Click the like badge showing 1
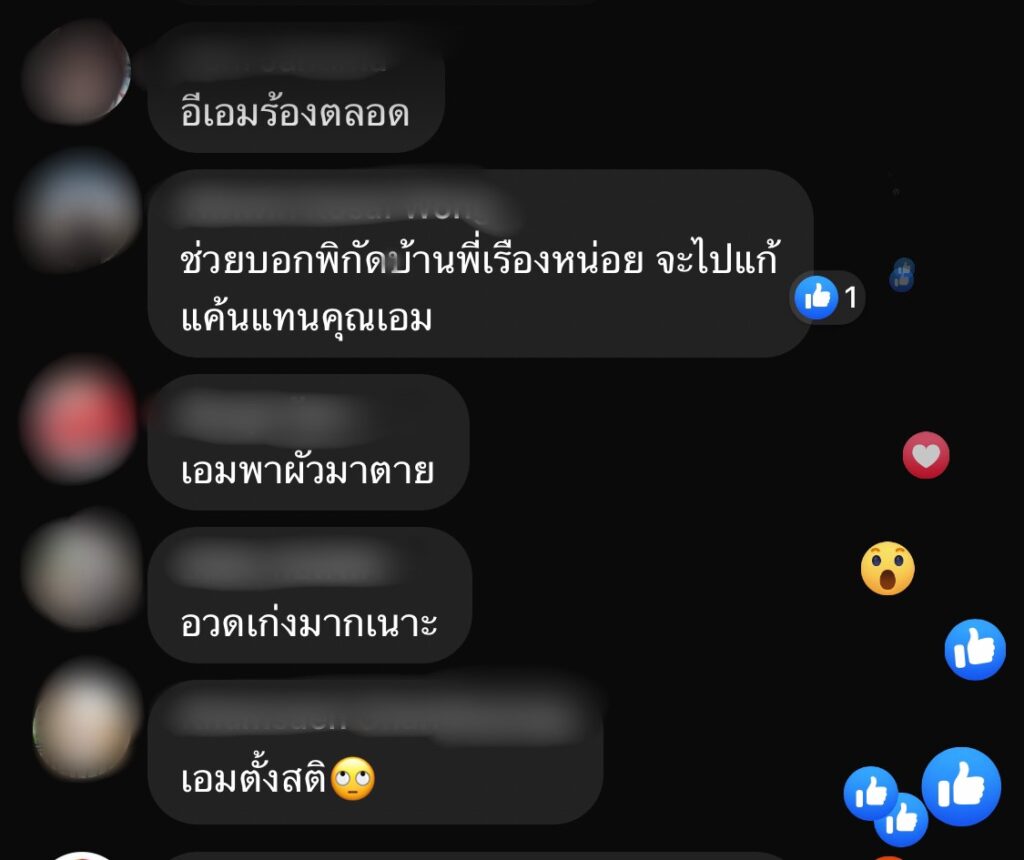The image size is (1024, 860). [827, 298]
